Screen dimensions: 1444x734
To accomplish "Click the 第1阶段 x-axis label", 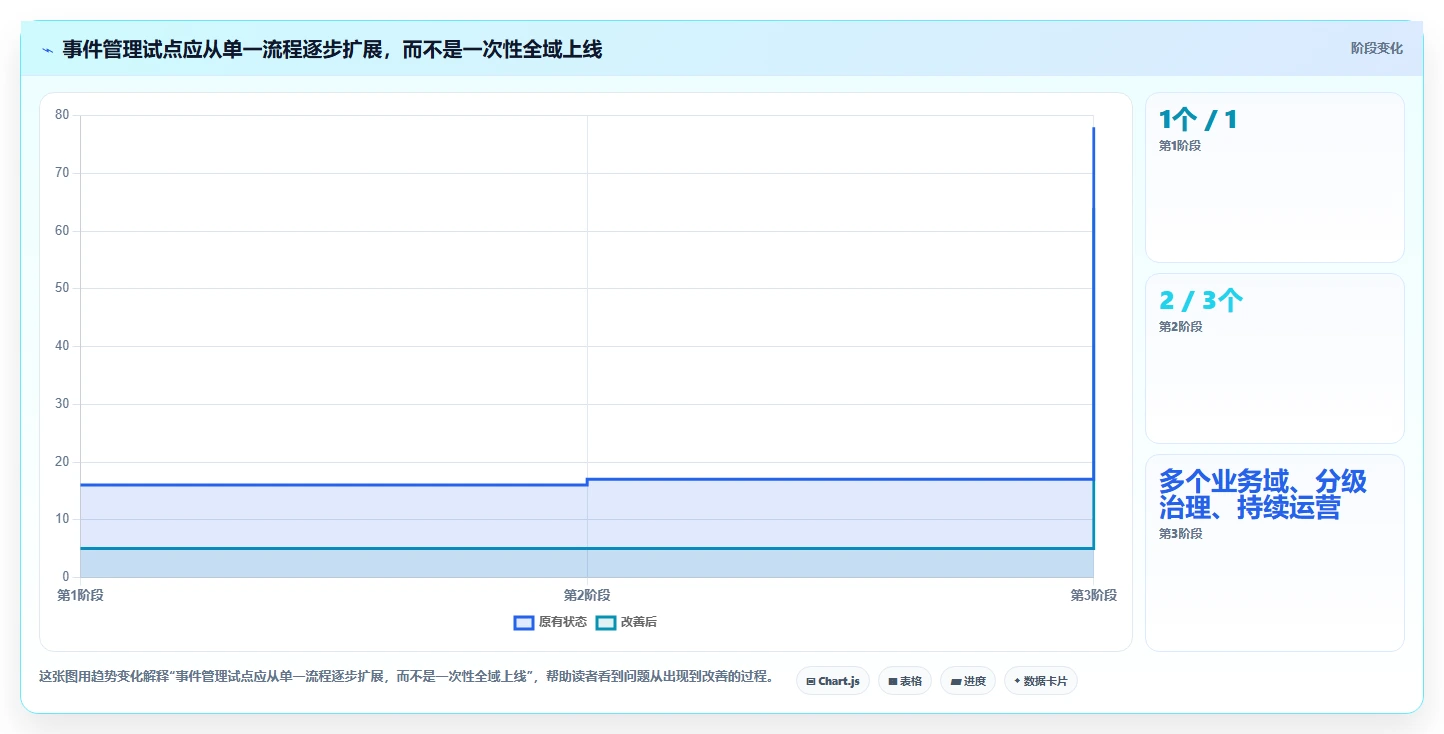I will [80, 596].
